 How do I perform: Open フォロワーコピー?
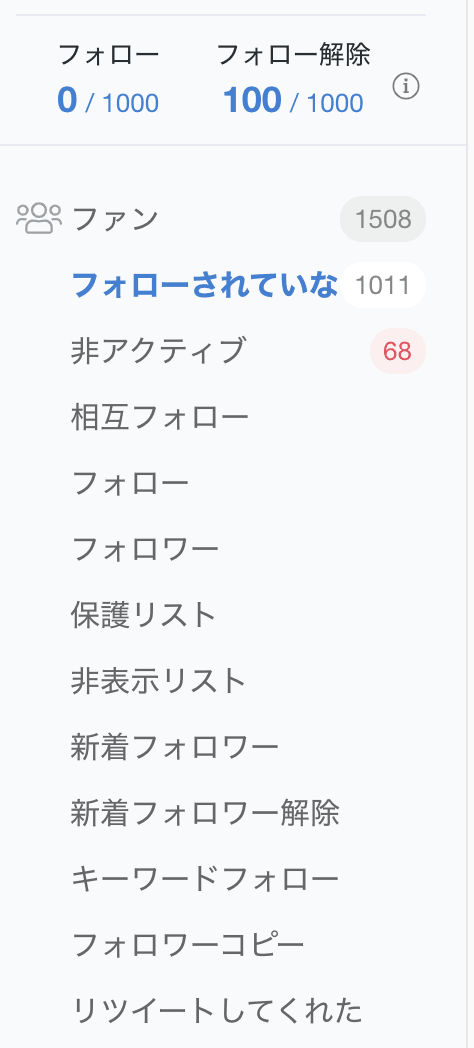188,945
